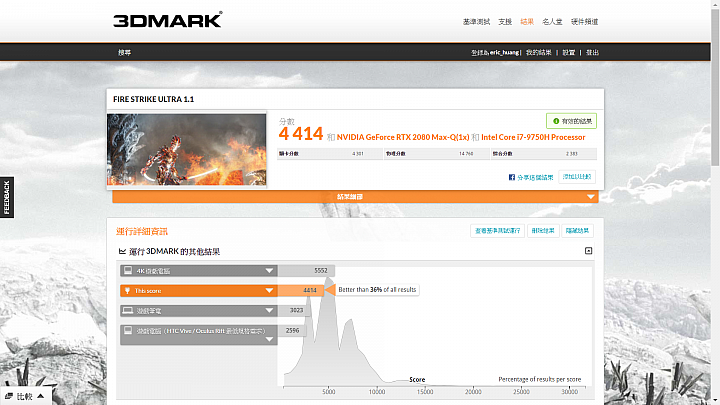Open the 4K gaming PC dropdown arrow
Screen dimensions: 720x405
click(269, 271)
